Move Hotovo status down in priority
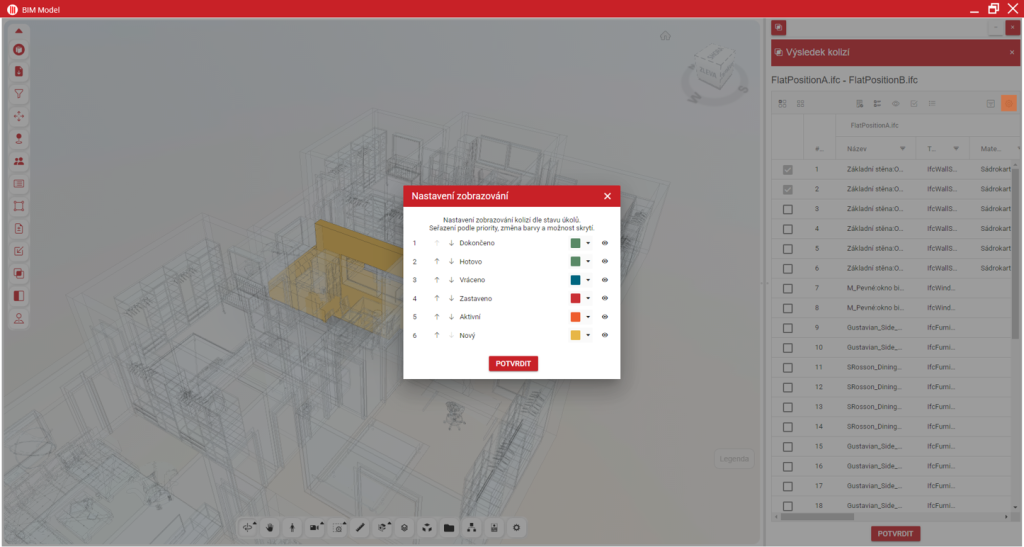The width and height of the screenshot is (1024, 547). (451, 261)
